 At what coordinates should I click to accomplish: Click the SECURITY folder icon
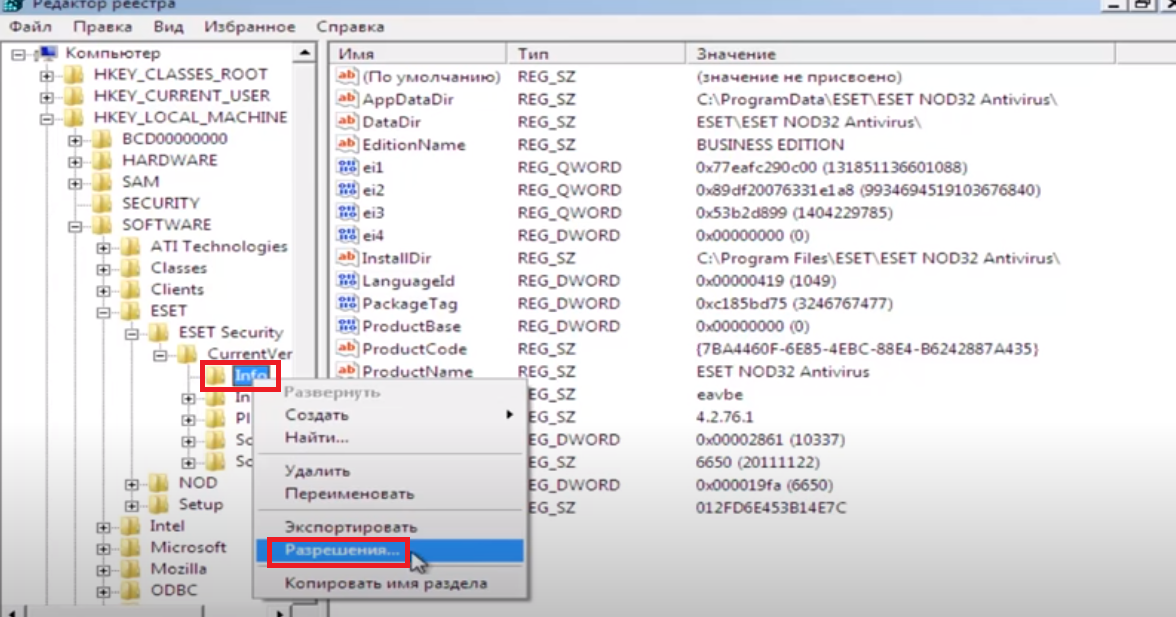[x=102, y=203]
